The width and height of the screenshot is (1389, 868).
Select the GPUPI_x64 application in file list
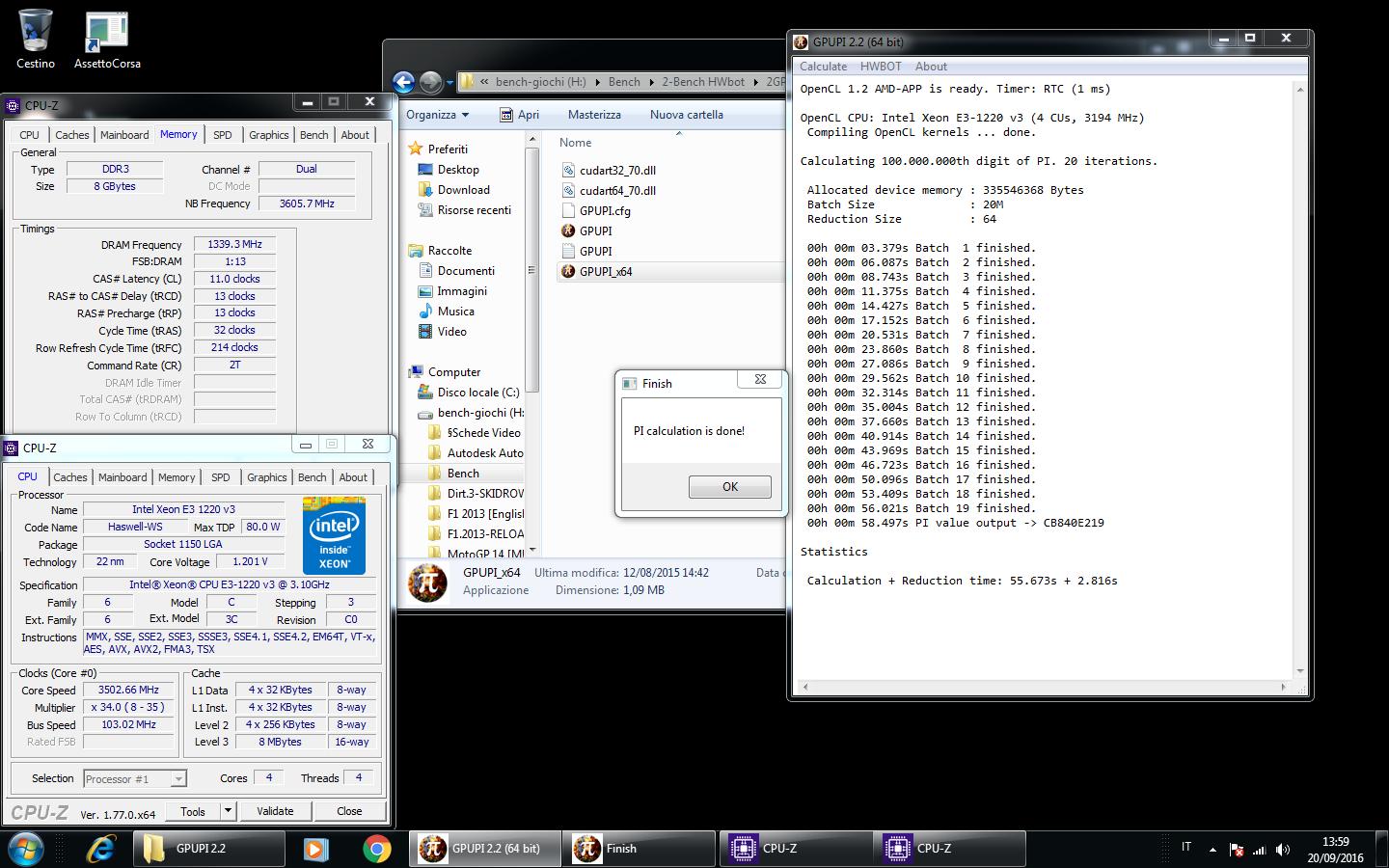(x=606, y=271)
